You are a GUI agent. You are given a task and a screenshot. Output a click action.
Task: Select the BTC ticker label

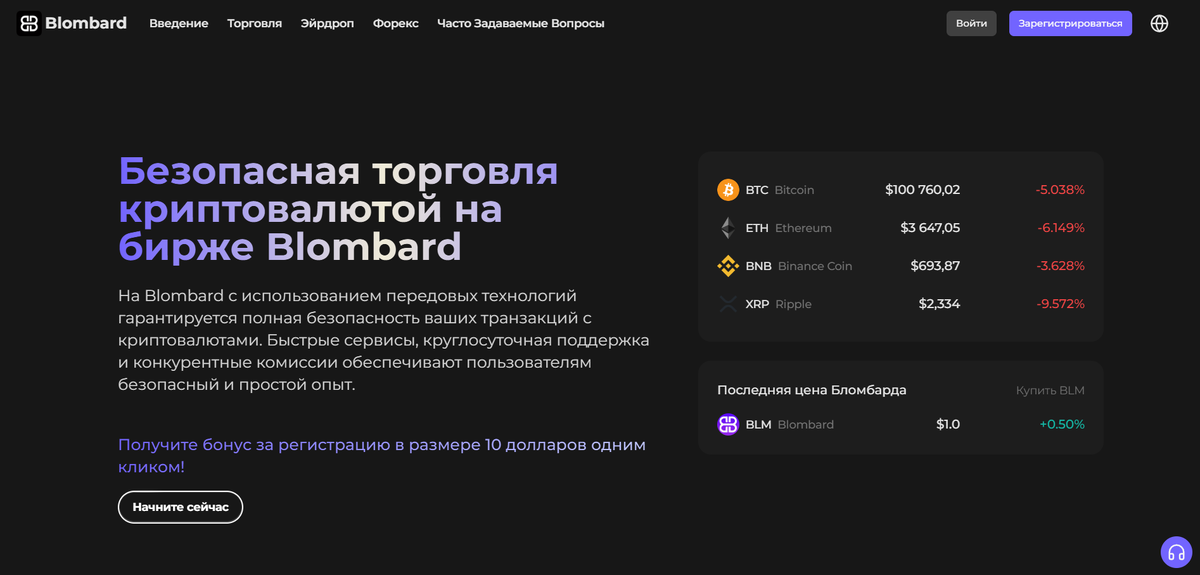click(757, 190)
